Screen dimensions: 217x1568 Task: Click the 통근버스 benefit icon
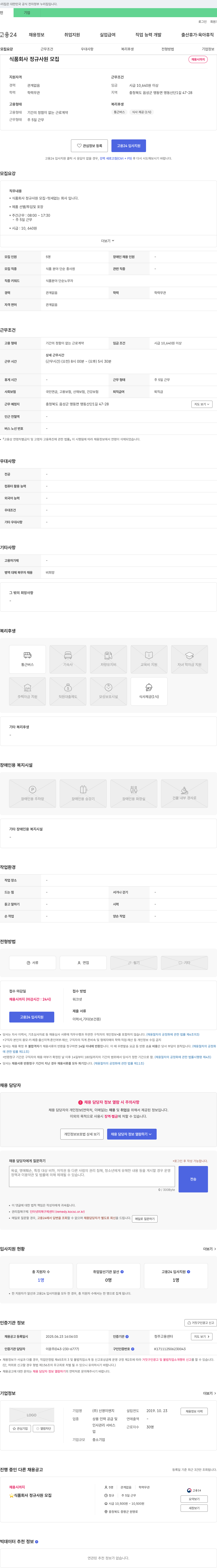click(x=27, y=659)
